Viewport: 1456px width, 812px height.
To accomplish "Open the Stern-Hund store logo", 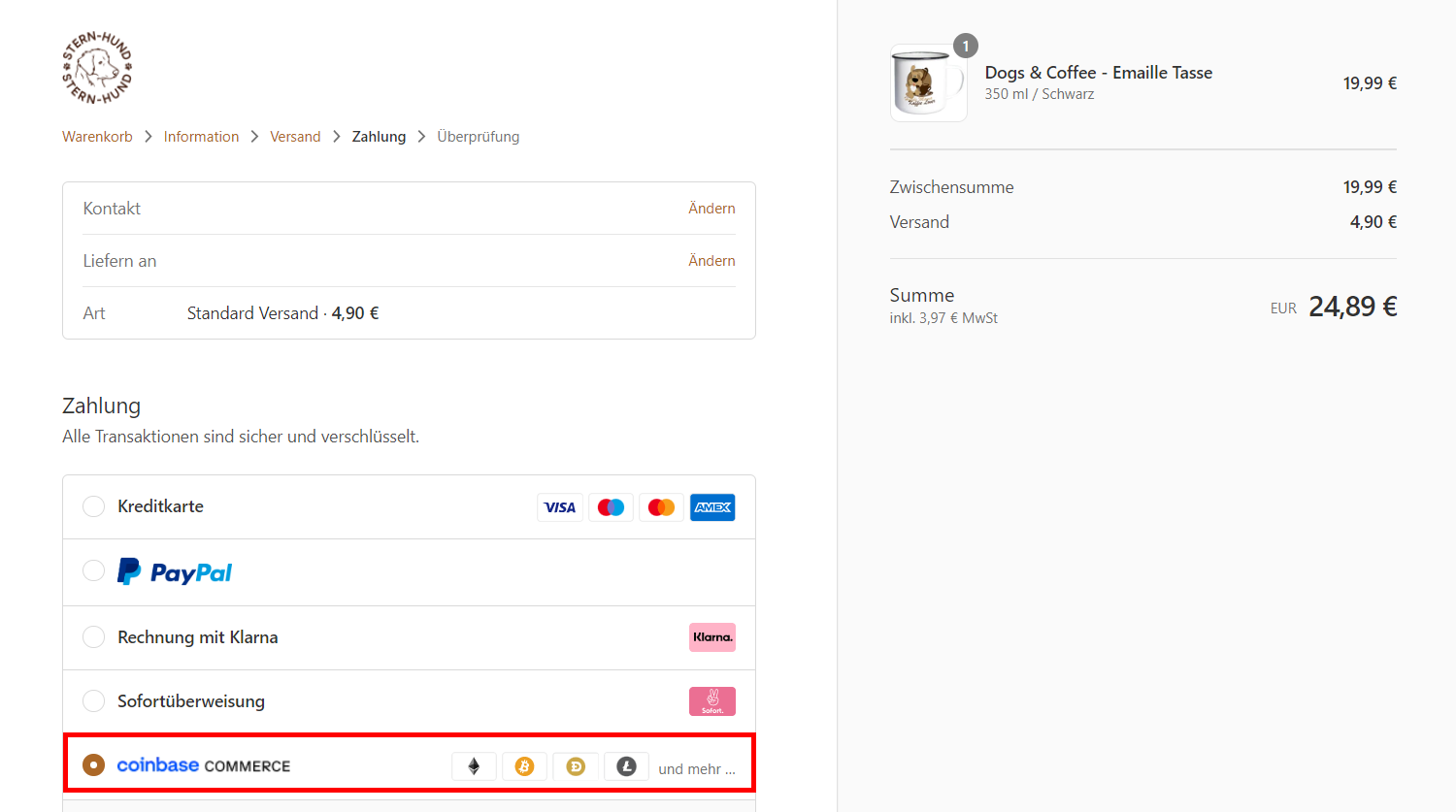I will click(97, 68).
